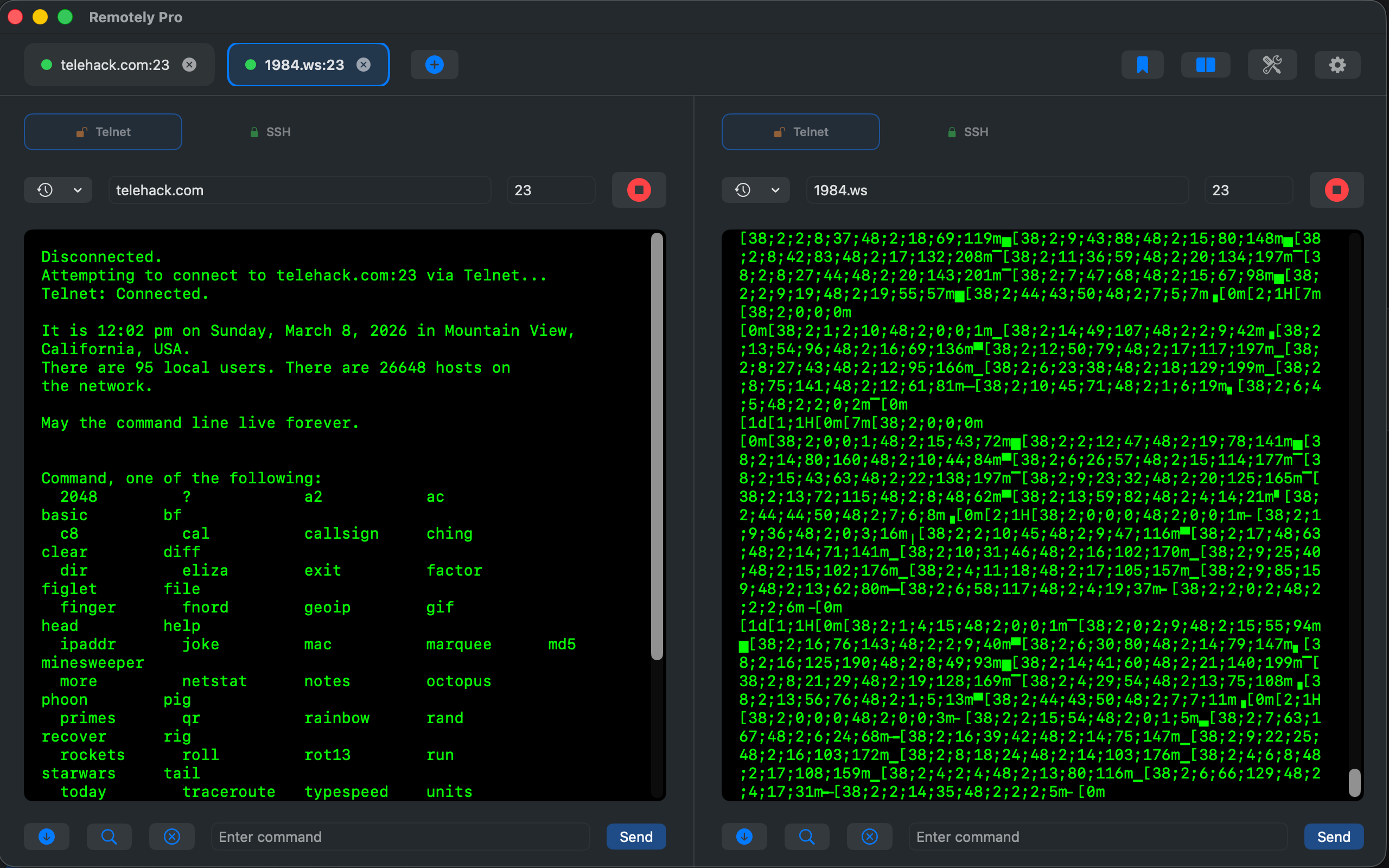Click the 'octopus' command text

[458, 681]
